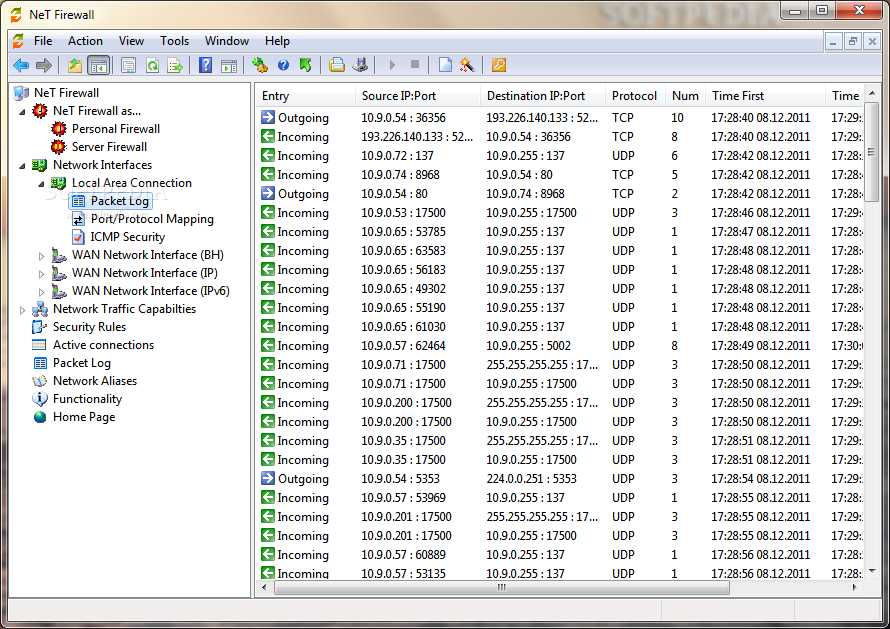
Task: Open the Tools menu
Action: pos(174,41)
